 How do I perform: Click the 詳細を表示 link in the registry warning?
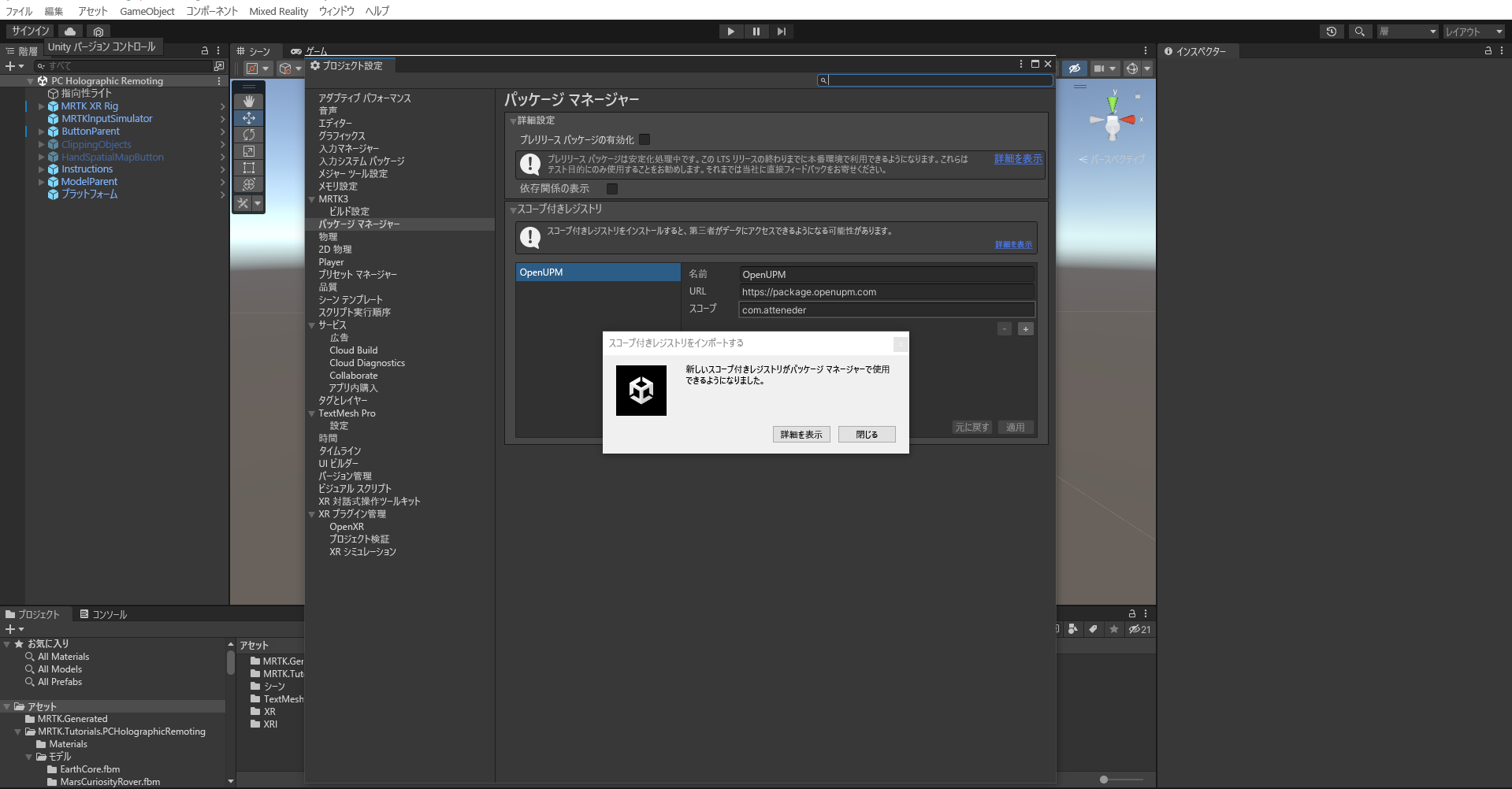(x=1013, y=244)
